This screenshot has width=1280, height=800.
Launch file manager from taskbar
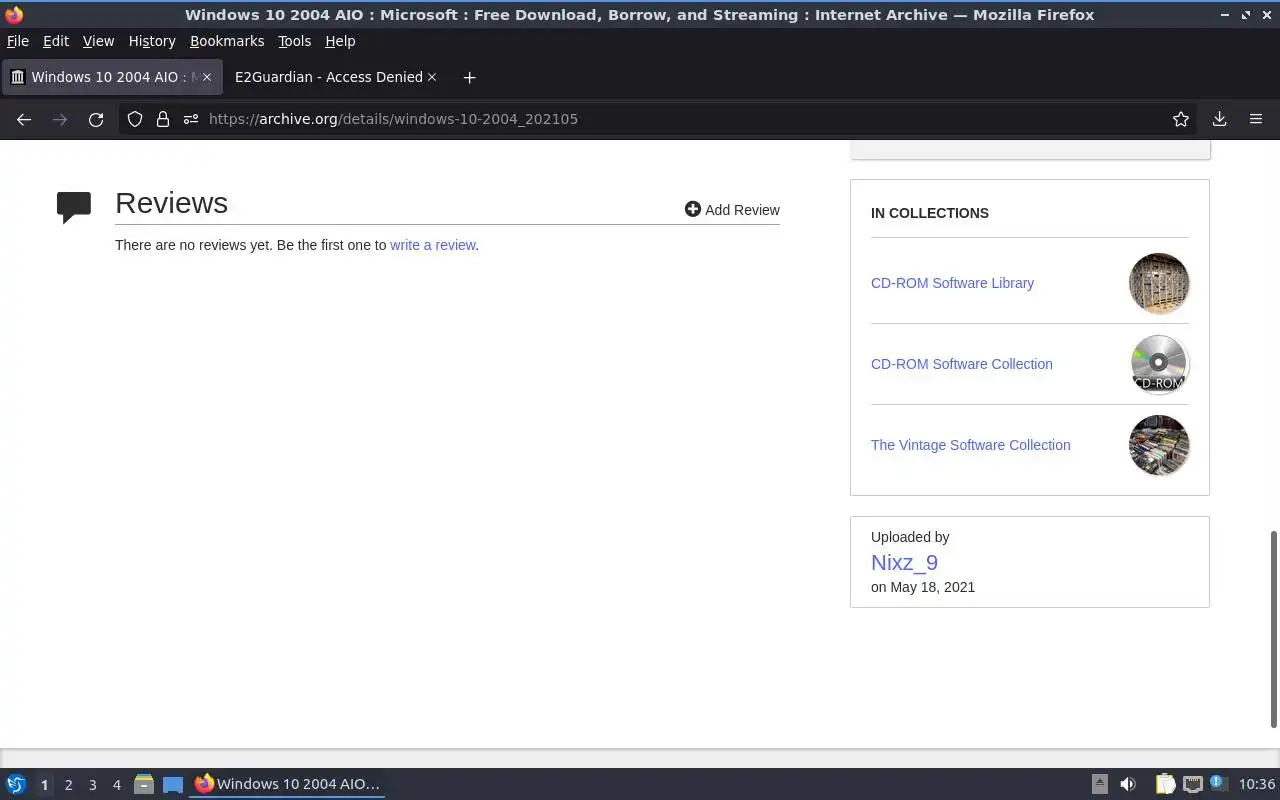[x=143, y=784]
